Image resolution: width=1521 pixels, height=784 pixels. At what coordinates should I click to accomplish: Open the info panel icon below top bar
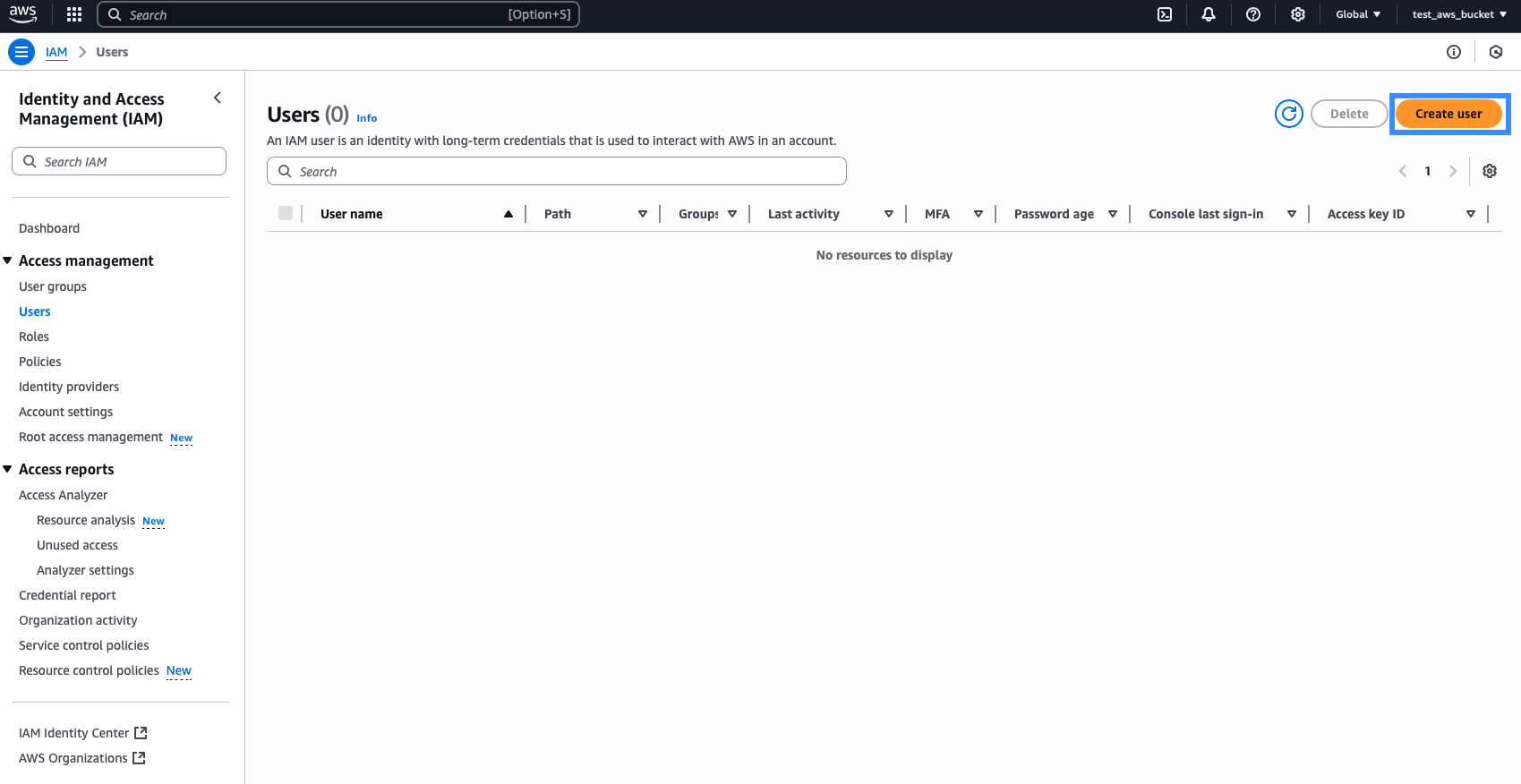click(x=1454, y=52)
